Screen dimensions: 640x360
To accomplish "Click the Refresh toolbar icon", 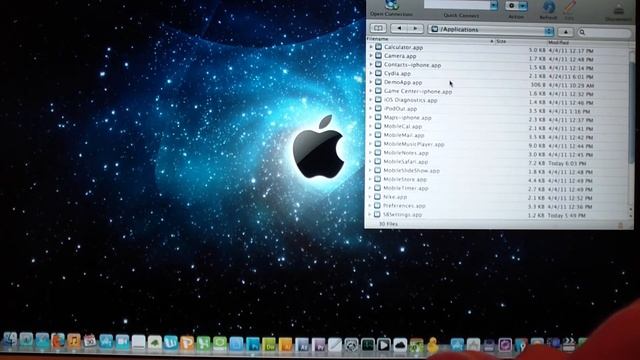I will point(549,7).
